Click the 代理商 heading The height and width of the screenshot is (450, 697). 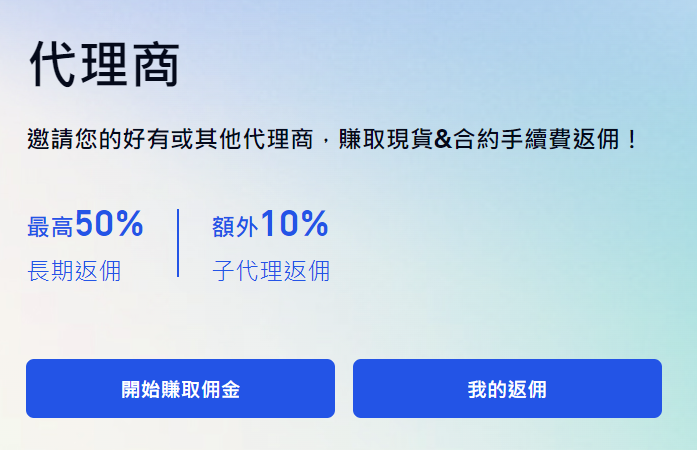point(104,65)
